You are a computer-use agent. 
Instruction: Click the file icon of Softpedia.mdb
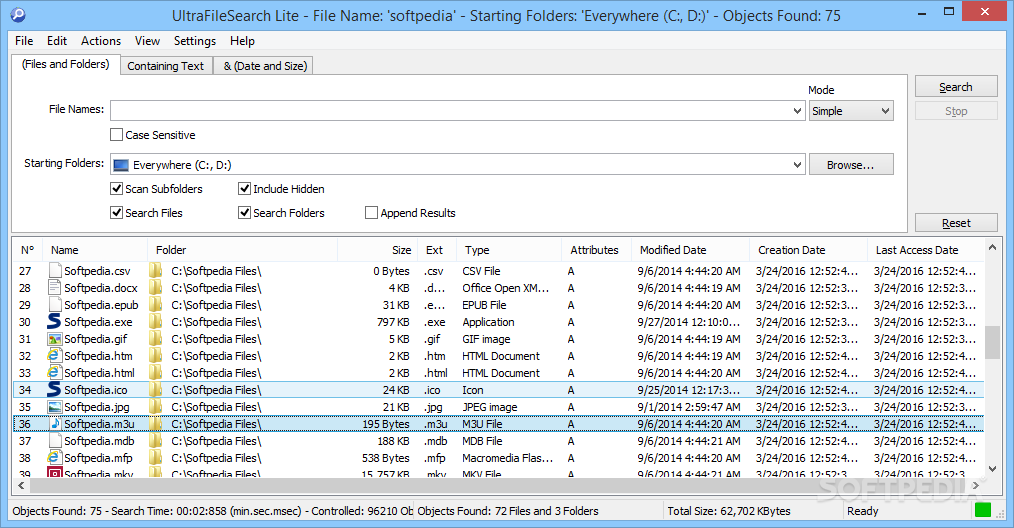click(55, 440)
